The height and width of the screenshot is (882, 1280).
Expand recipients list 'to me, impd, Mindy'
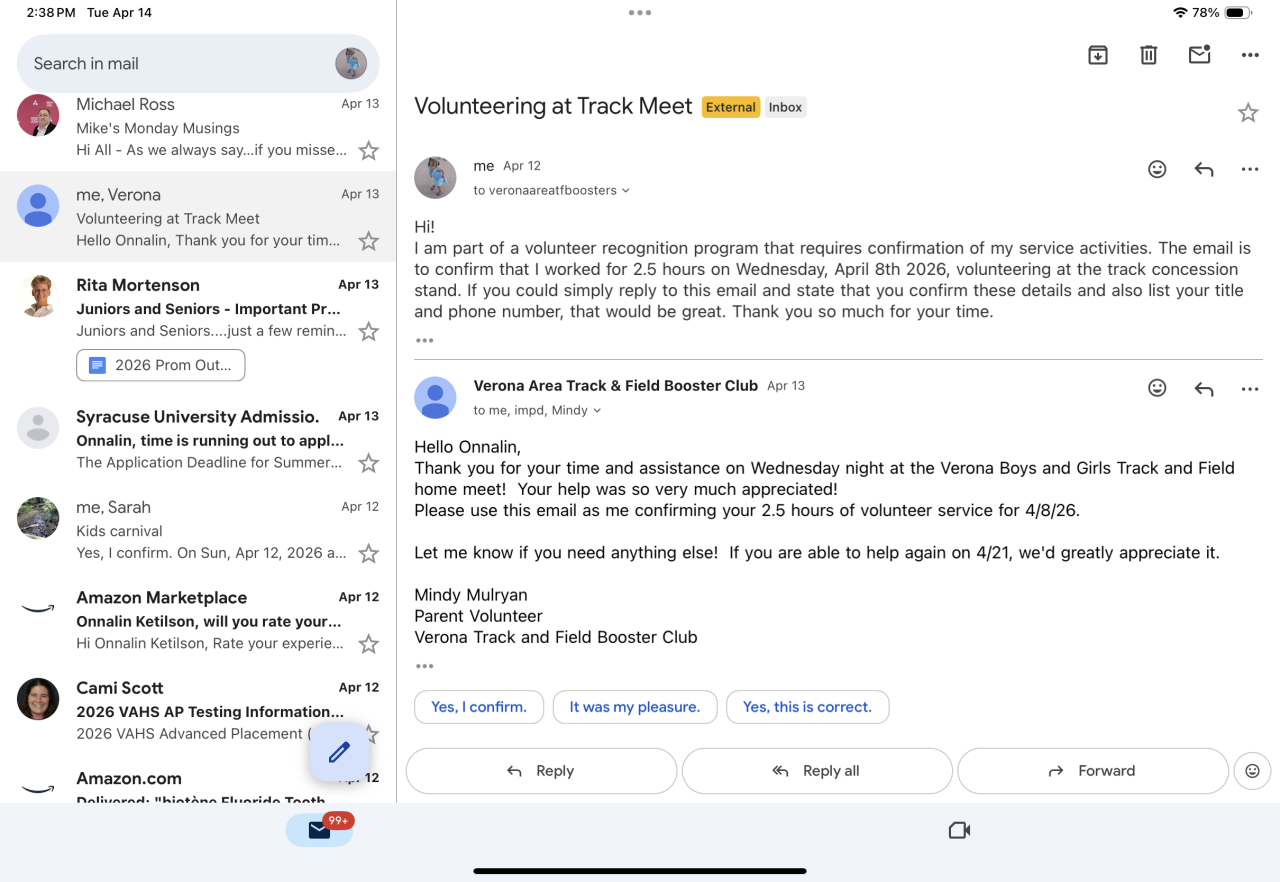[597, 411]
